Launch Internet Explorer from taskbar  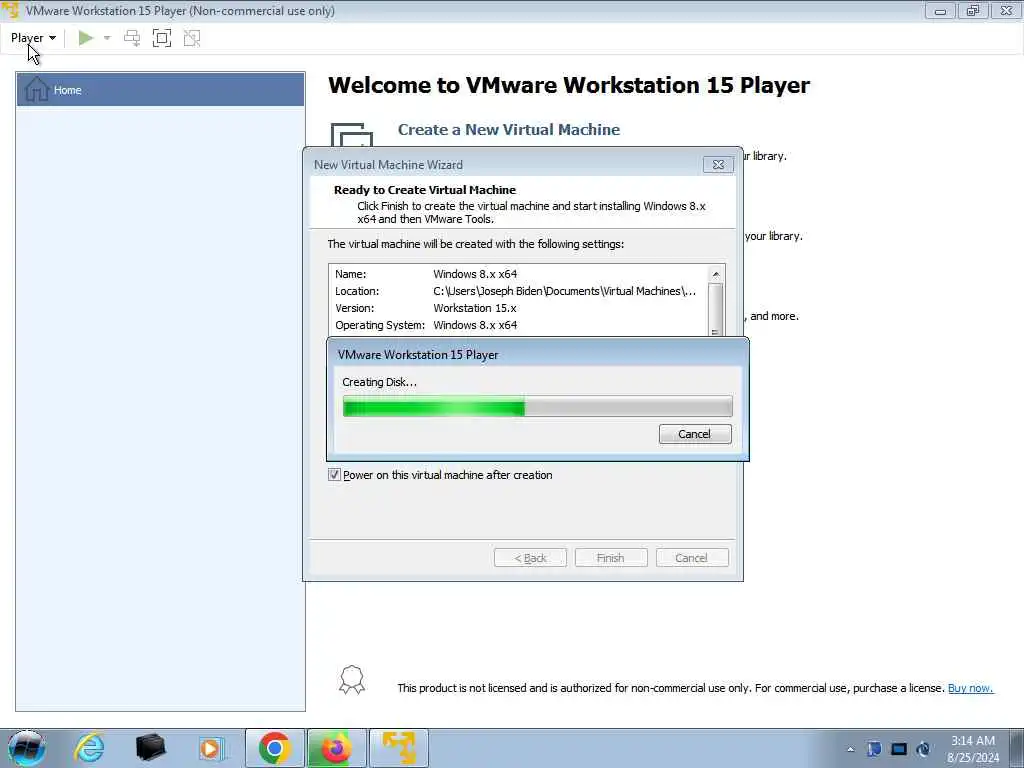click(89, 748)
